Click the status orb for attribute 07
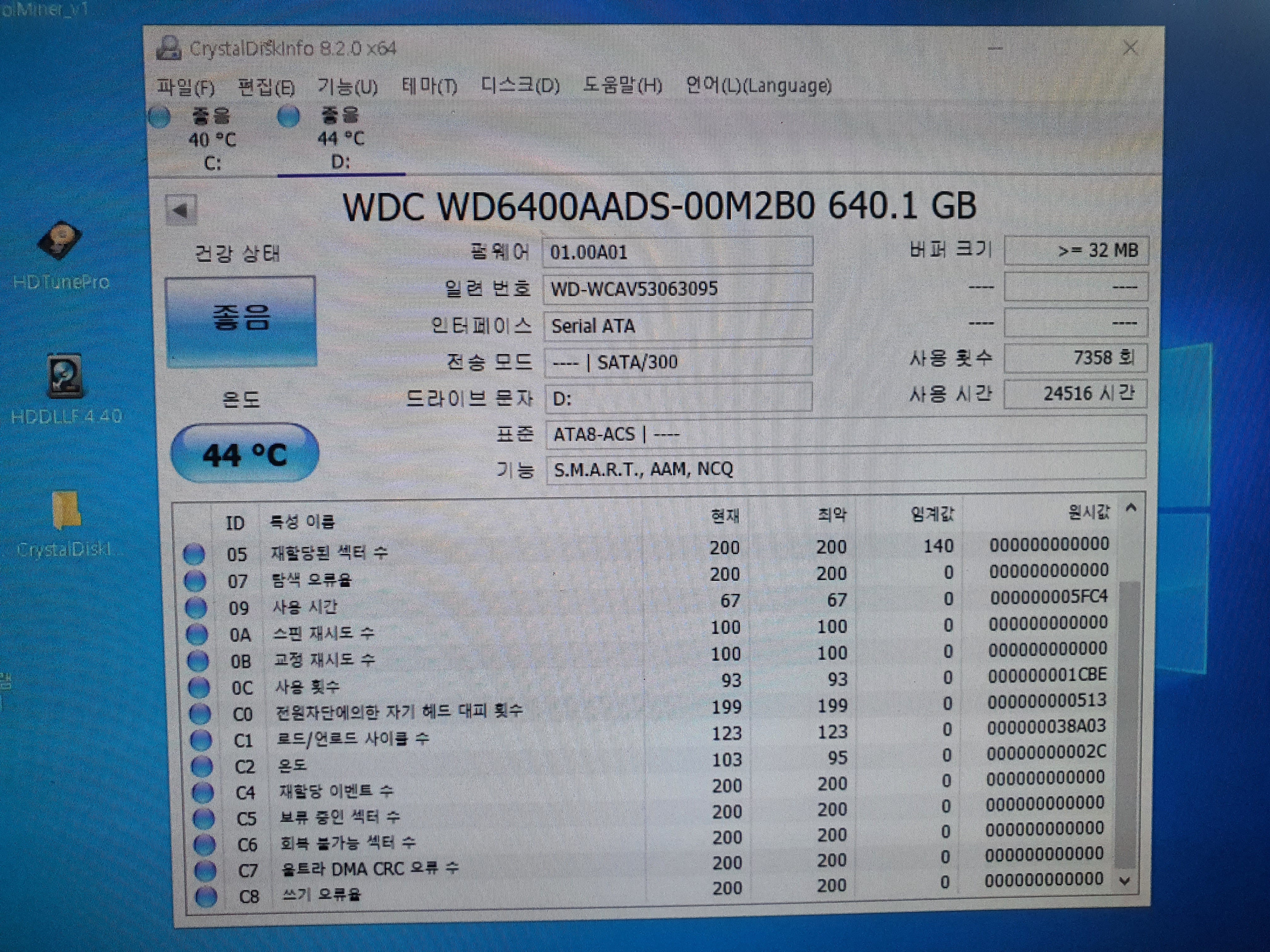The height and width of the screenshot is (952, 1270). (x=195, y=581)
